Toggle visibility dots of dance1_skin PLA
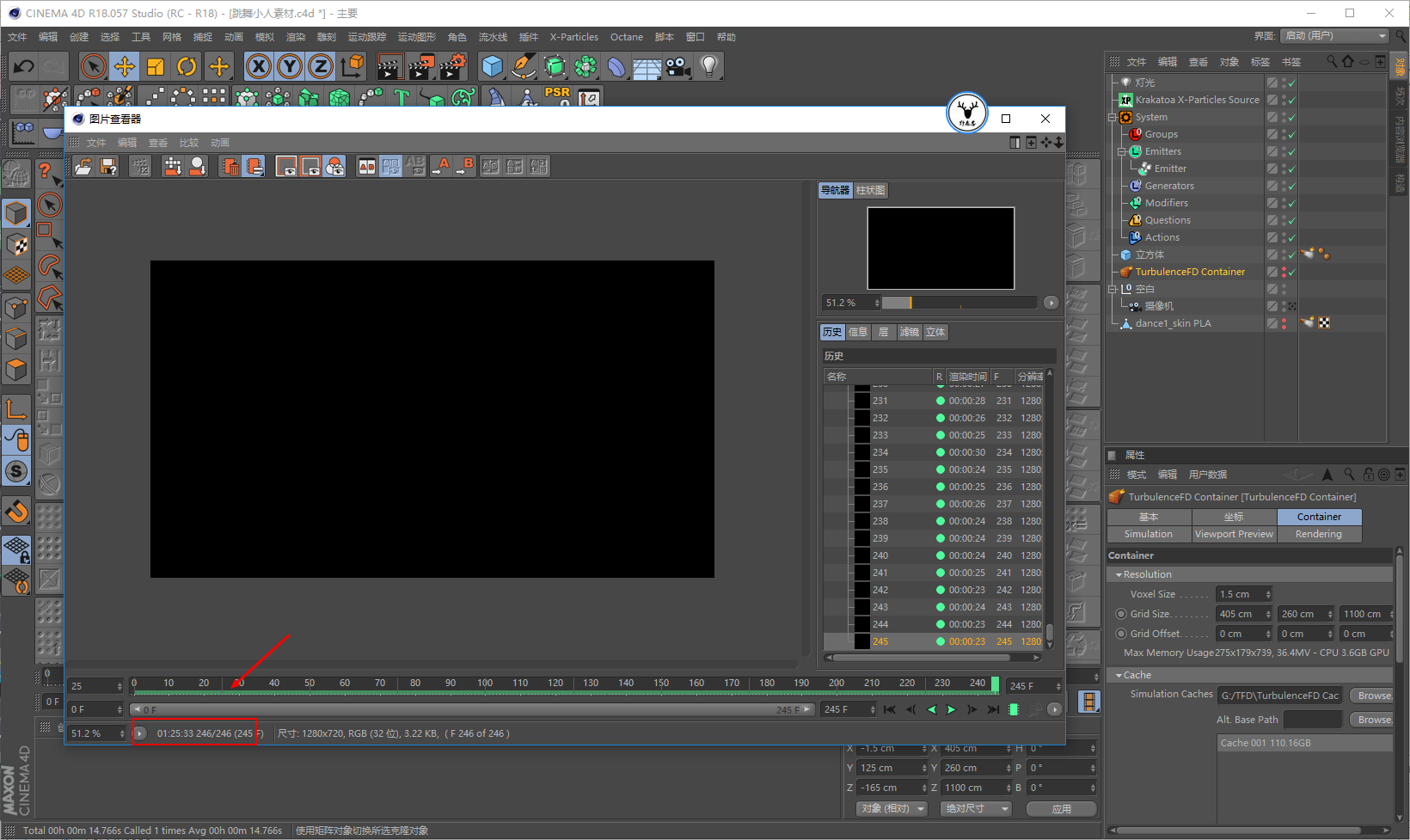Image resolution: width=1410 pixels, height=840 pixels. (x=1284, y=323)
